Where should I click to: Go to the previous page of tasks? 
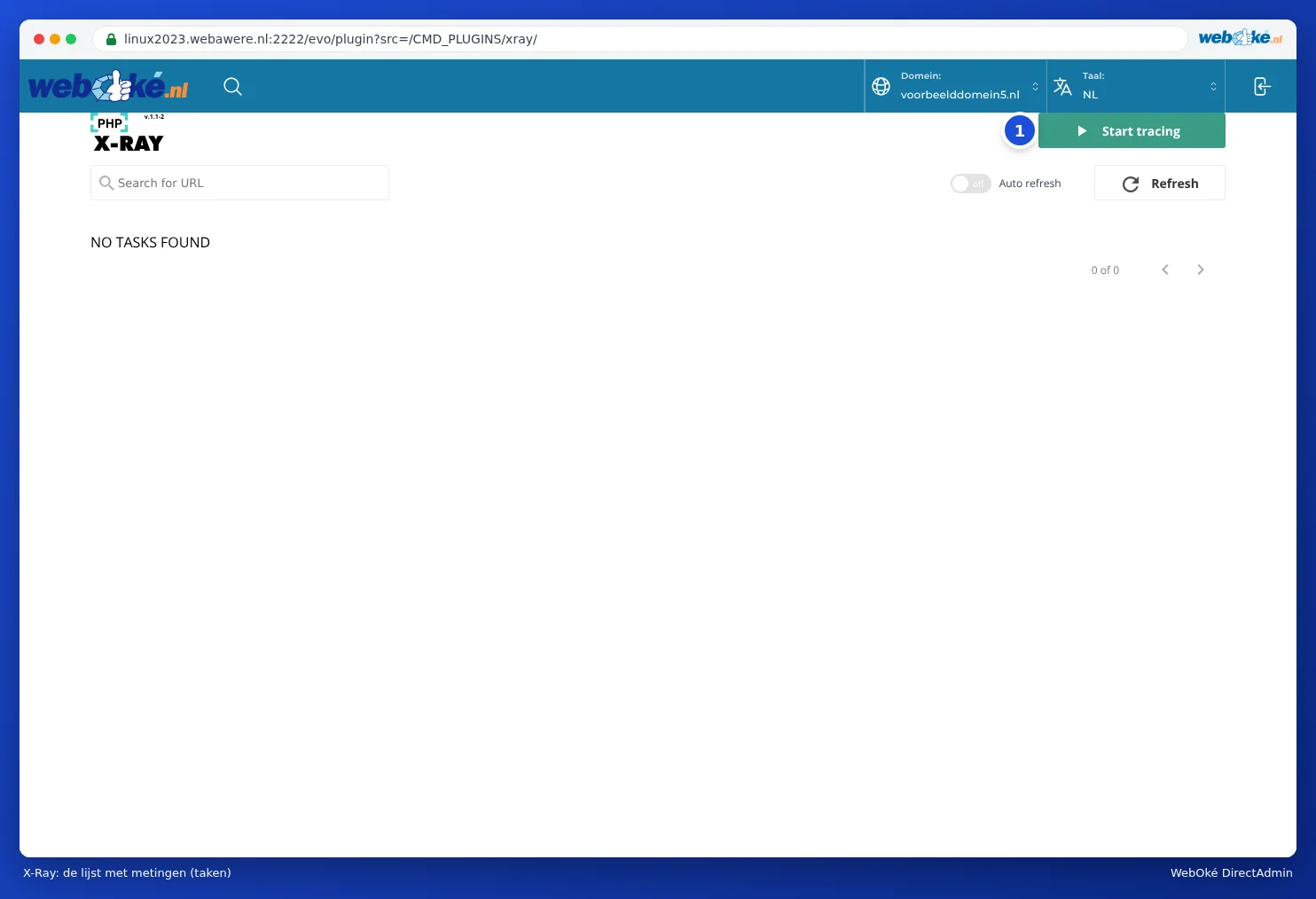pyautogui.click(x=1165, y=270)
